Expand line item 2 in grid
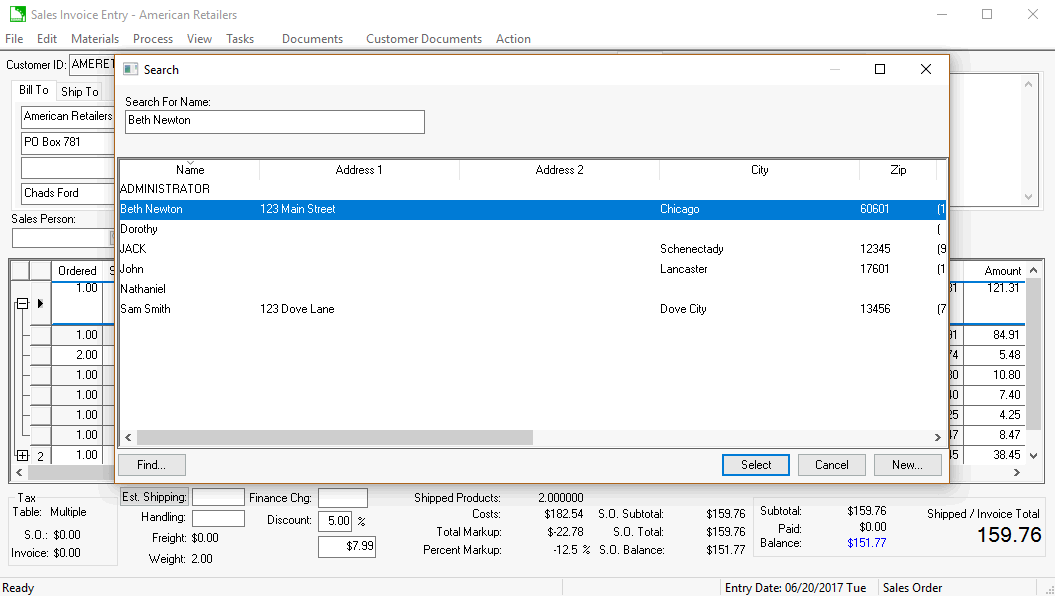The image size is (1055, 596). pos(22,455)
